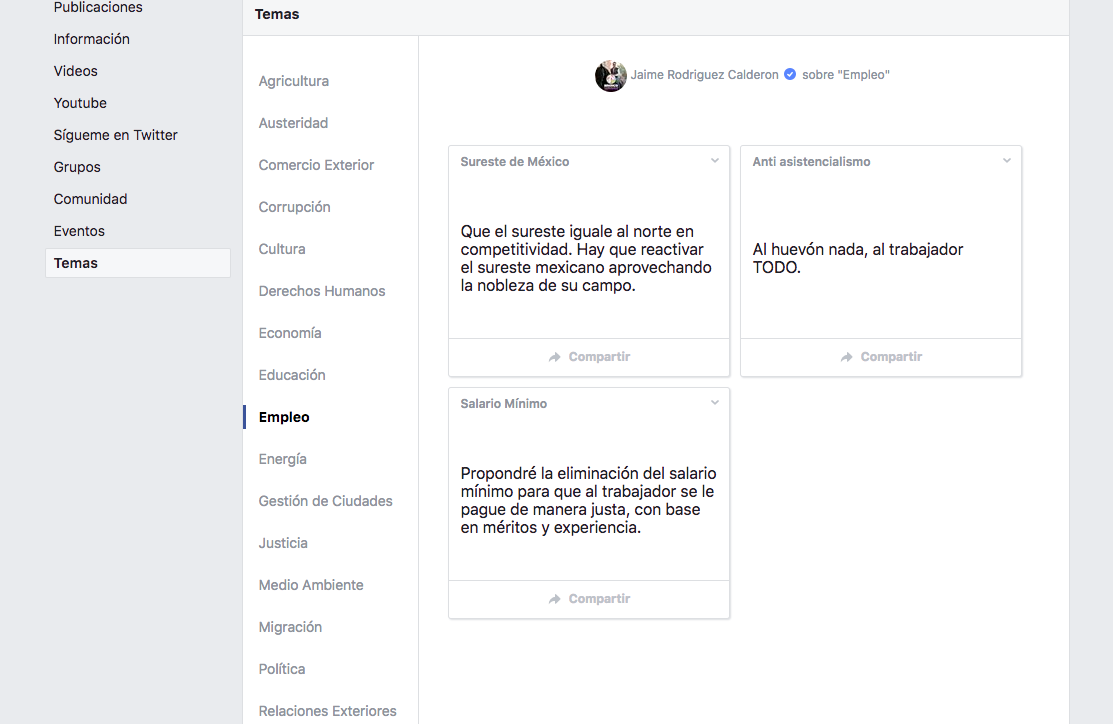This screenshot has height=724, width=1113.
Task: Click the Jaime Rodriguez Calderon name link
Action: 705,74
